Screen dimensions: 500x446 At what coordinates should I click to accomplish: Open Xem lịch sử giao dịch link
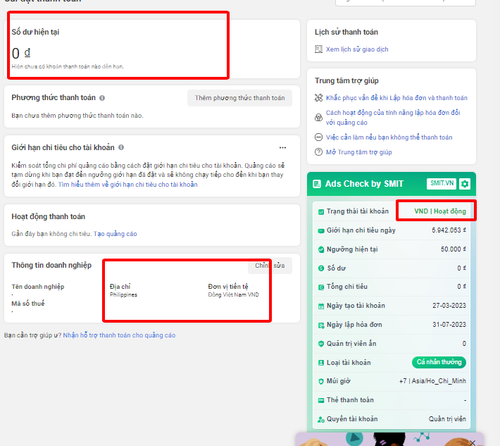[357, 49]
